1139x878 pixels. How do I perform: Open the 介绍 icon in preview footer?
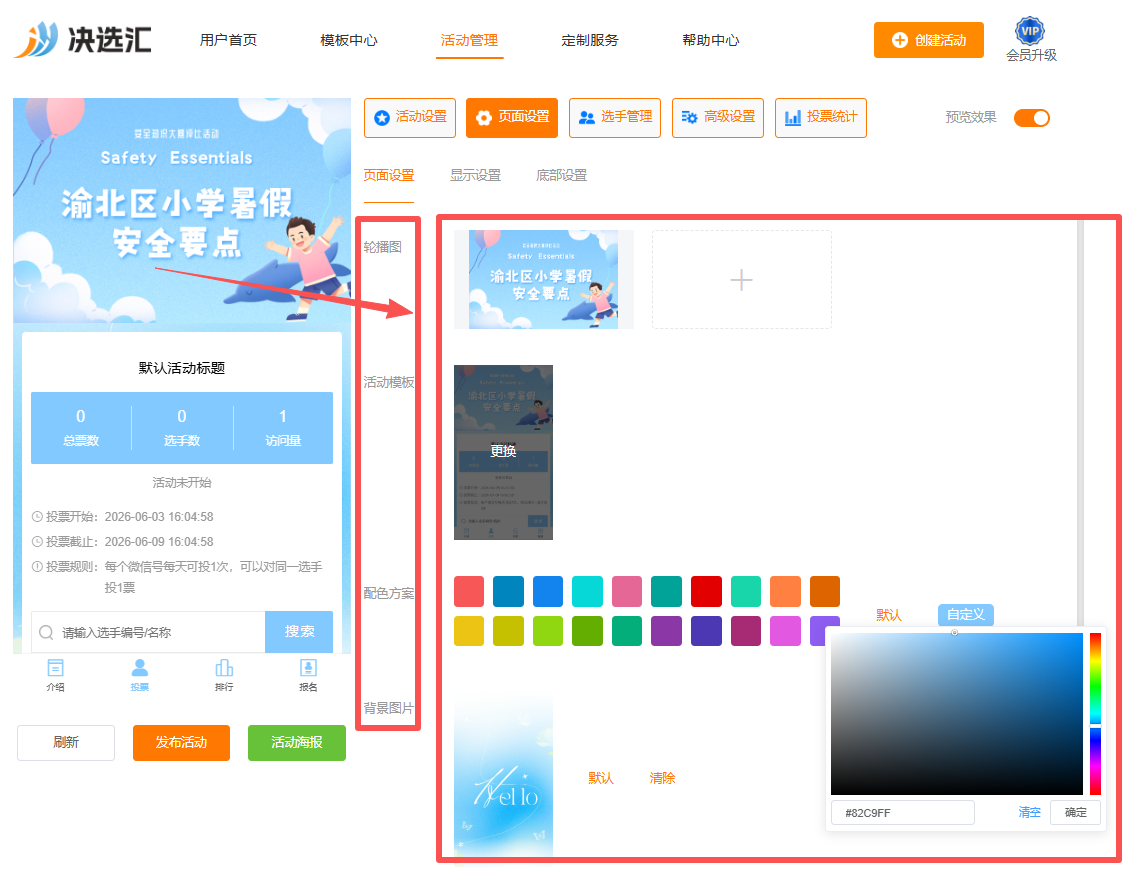click(55, 667)
